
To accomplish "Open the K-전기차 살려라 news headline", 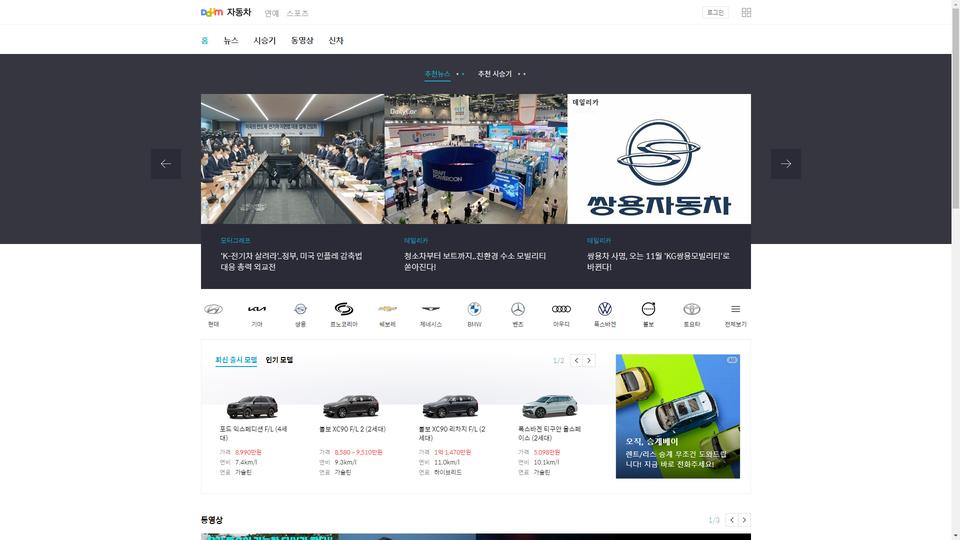I will coord(291,261).
